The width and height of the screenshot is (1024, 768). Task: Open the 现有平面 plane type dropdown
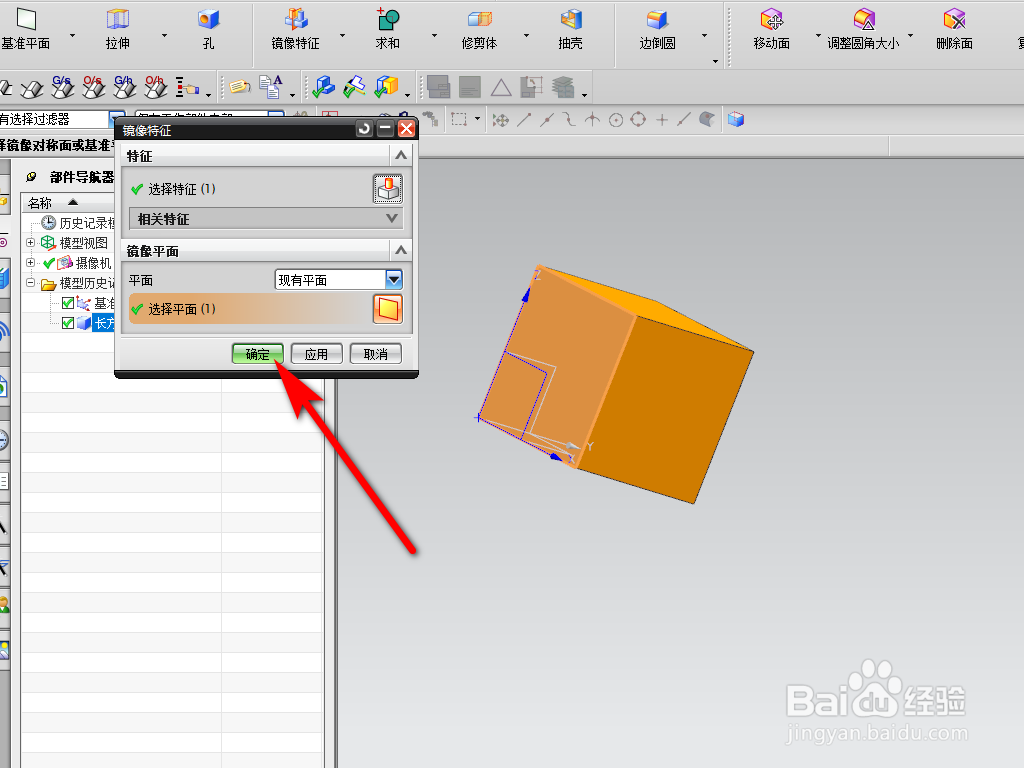(x=394, y=280)
